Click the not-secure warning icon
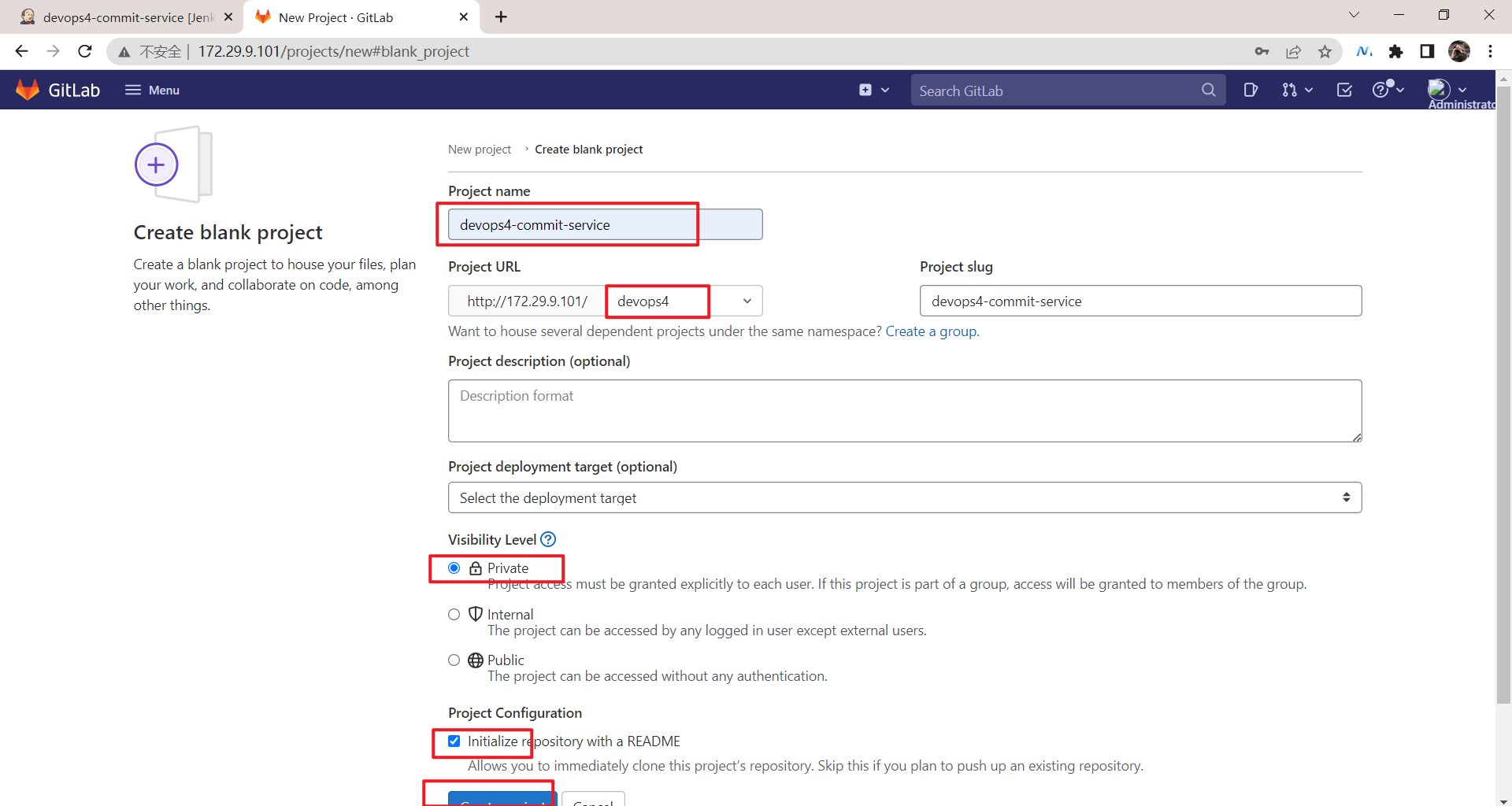The width and height of the screenshot is (1512, 806). [x=124, y=52]
